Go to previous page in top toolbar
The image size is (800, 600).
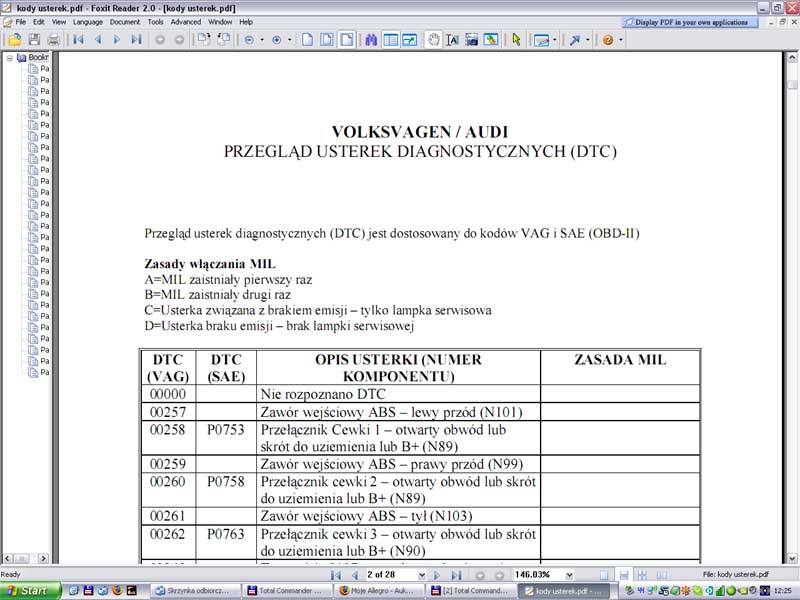(x=97, y=39)
